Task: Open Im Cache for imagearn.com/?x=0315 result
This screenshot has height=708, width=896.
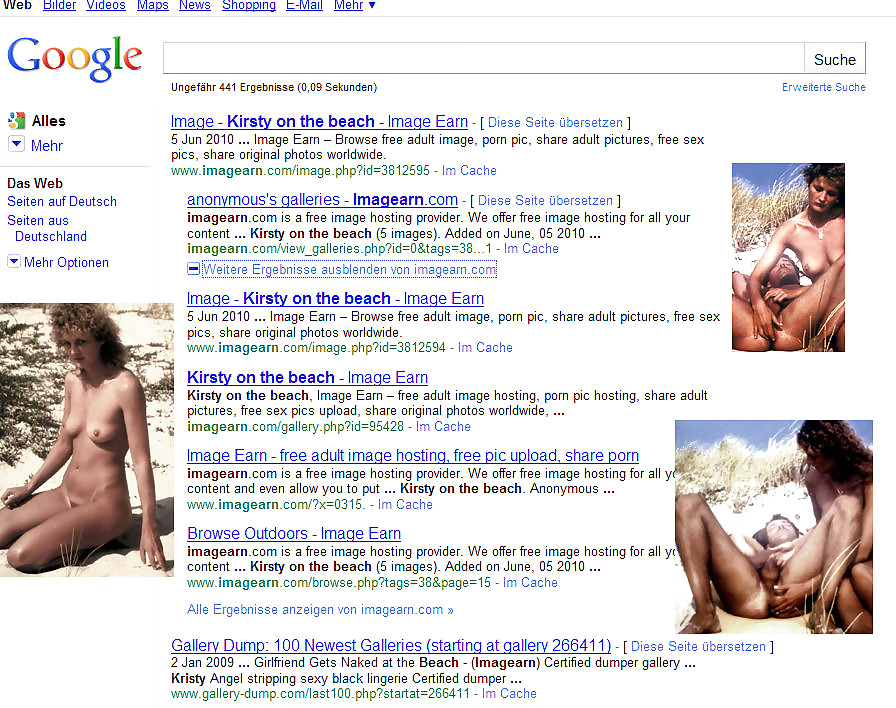Action: [x=405, y=505]
